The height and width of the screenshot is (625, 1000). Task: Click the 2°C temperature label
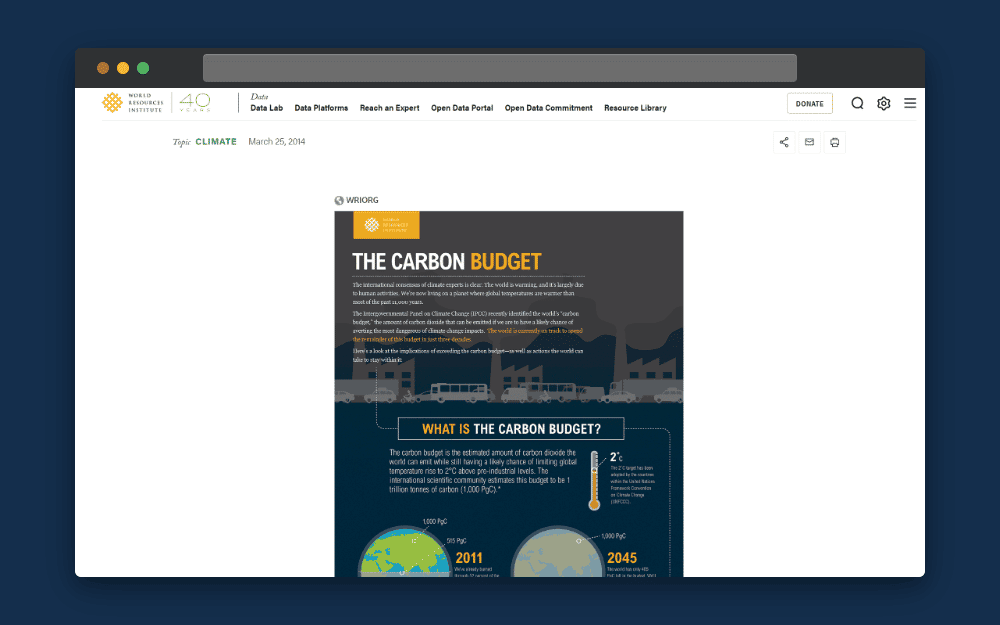point(616,457)
